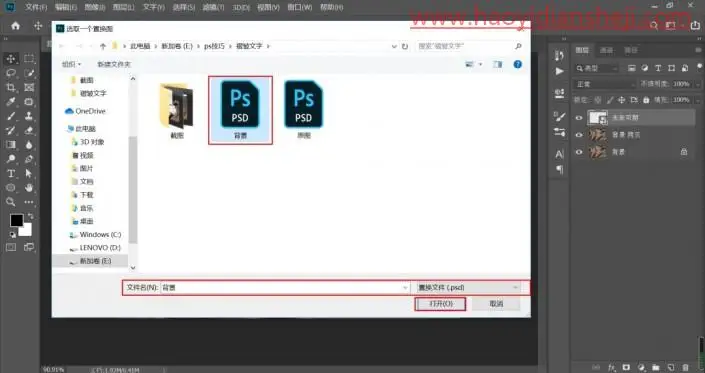
Task: Select the Blur tool droplet icon
Action: click(29, 145)
